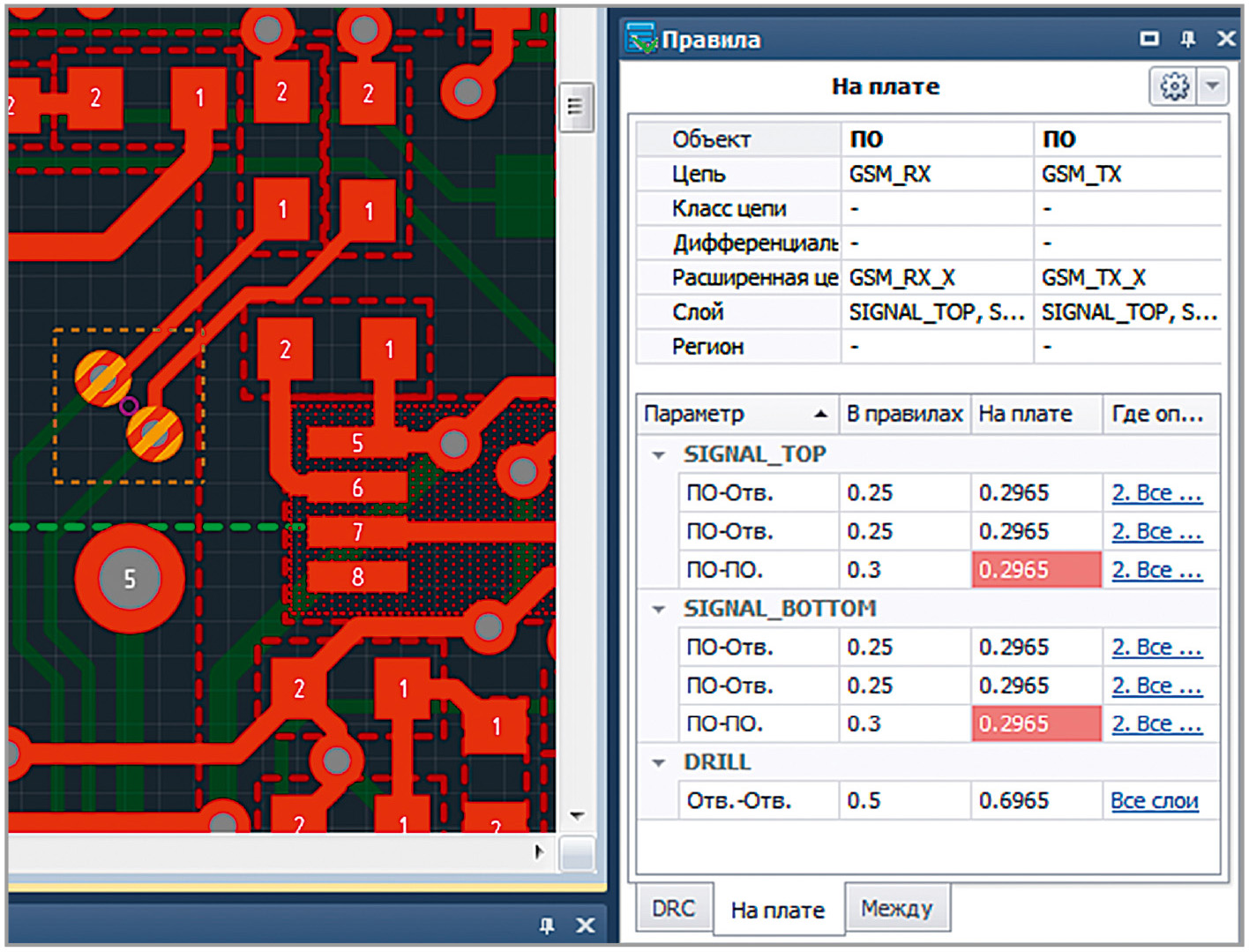Viewport: 1249px width, 952px height.
Task: Pin the bottom docked panel
Action: click(547, 925)
